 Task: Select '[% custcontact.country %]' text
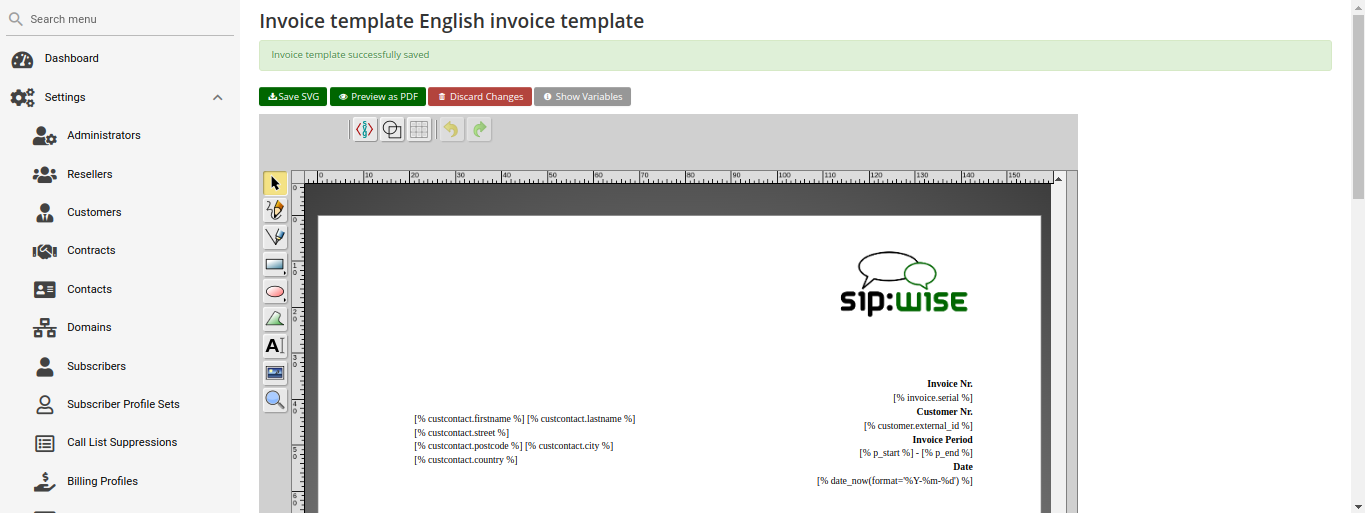coord(466,460)
